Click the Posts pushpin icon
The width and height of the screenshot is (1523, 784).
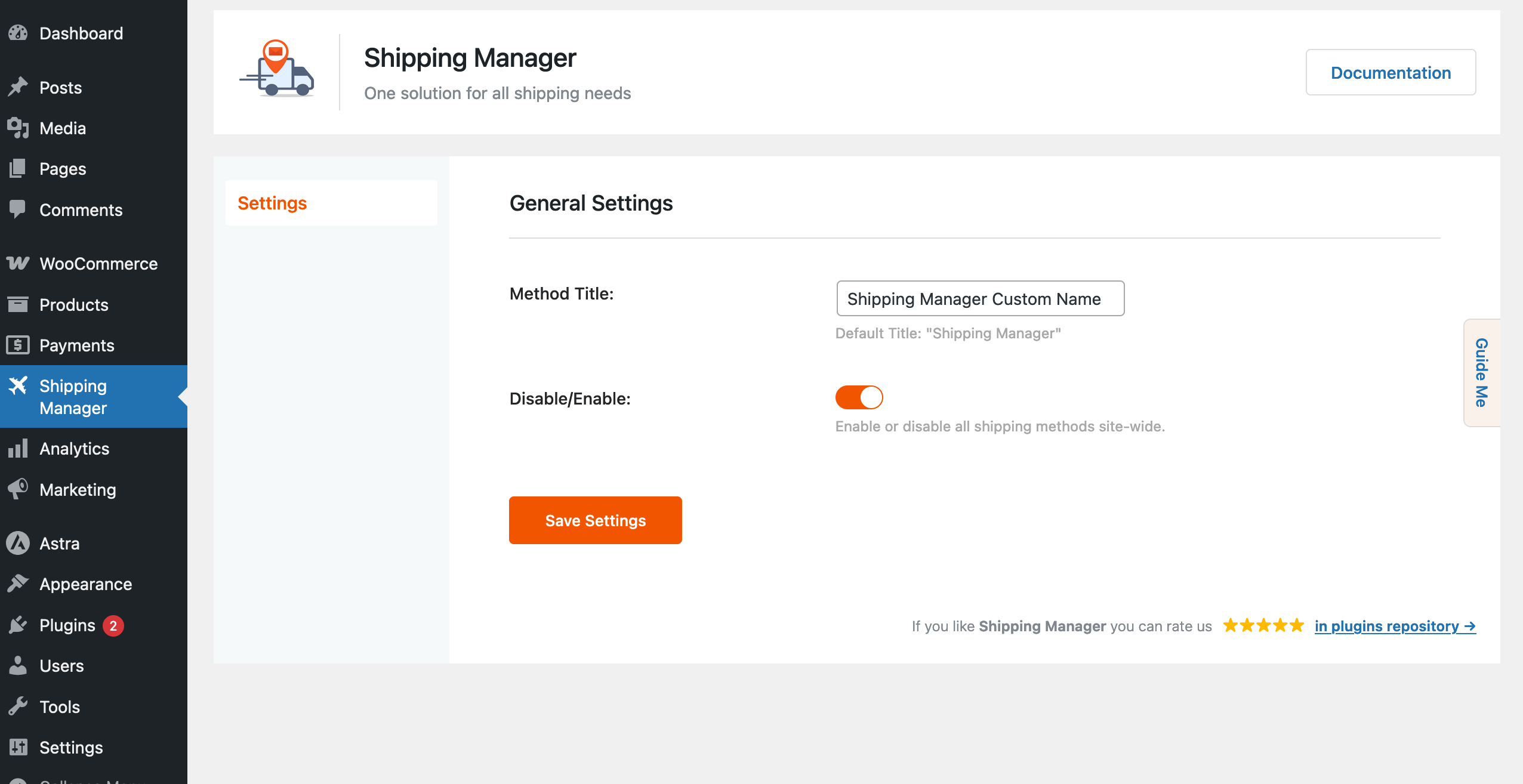(18, 87)
